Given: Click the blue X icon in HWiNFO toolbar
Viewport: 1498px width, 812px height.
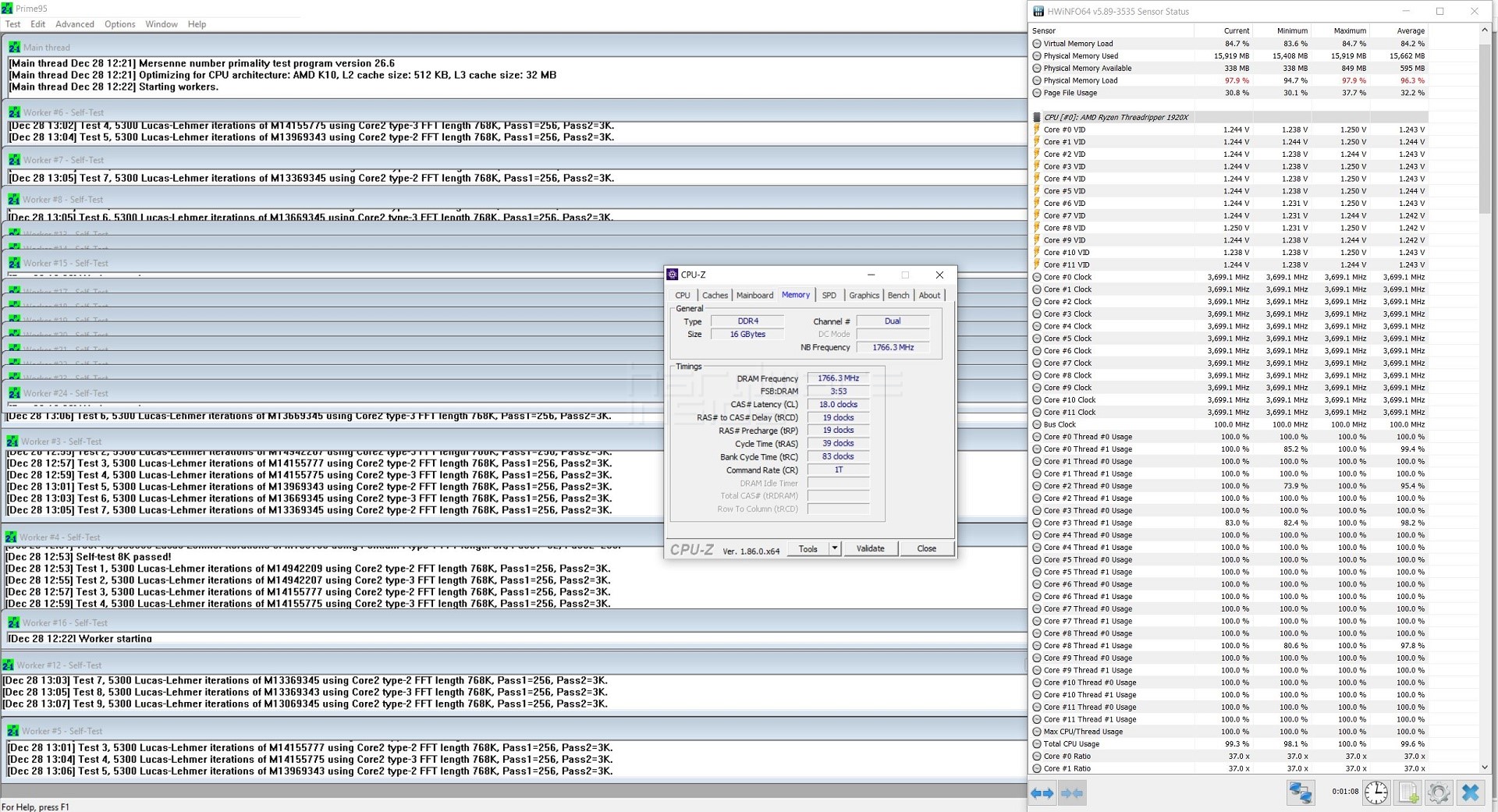Looking at the screenshot, I should (1470, 793).
